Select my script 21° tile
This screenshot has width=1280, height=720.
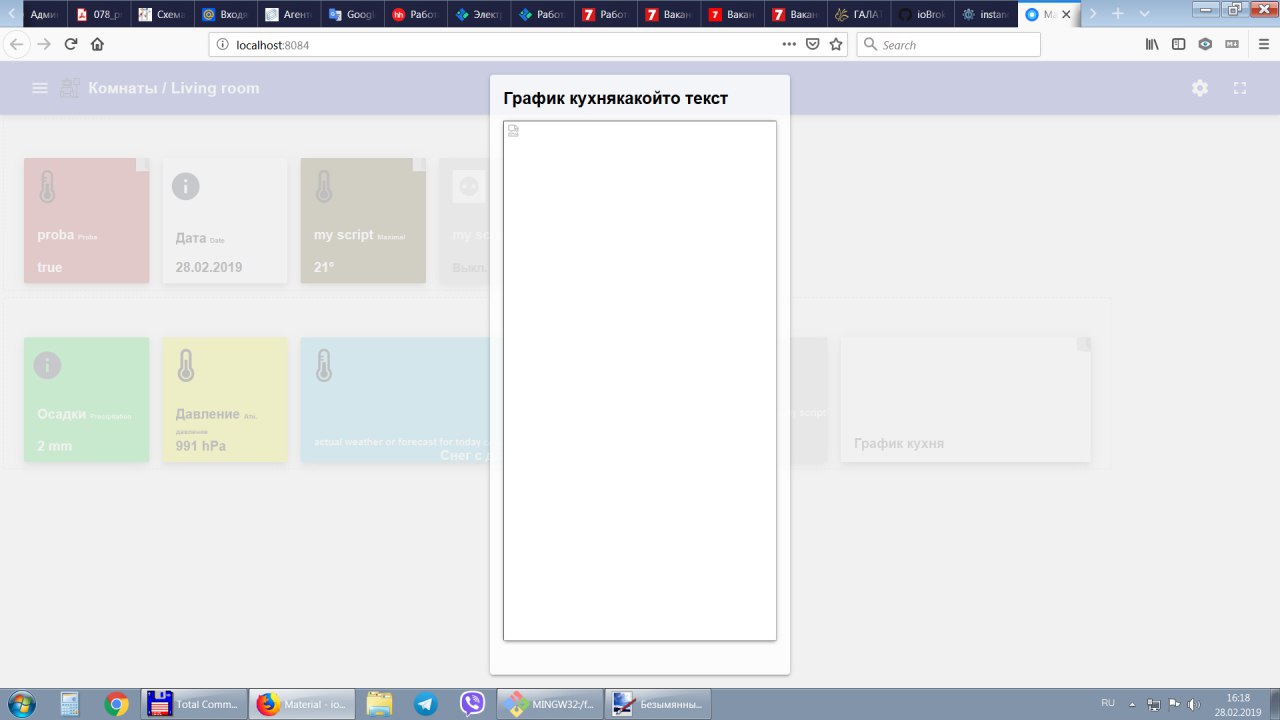[363, 220]
